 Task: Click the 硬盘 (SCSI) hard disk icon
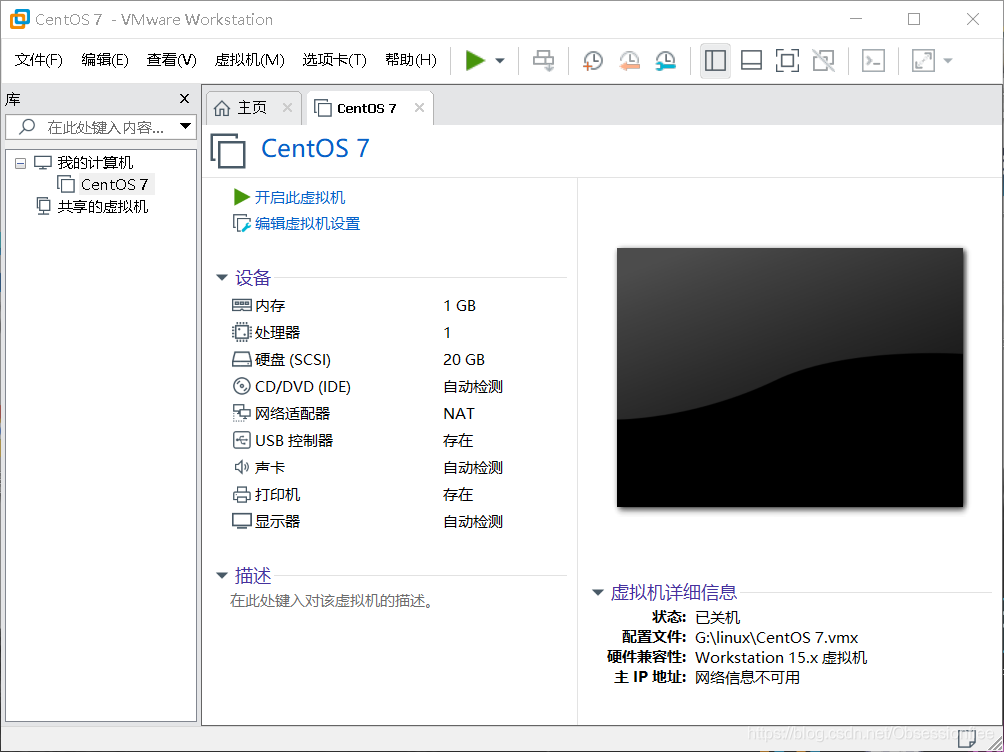pos(241,359)
